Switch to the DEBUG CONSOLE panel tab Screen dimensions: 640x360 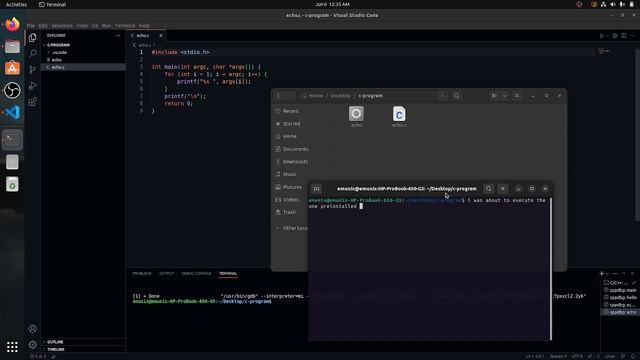tap(196, 273)
